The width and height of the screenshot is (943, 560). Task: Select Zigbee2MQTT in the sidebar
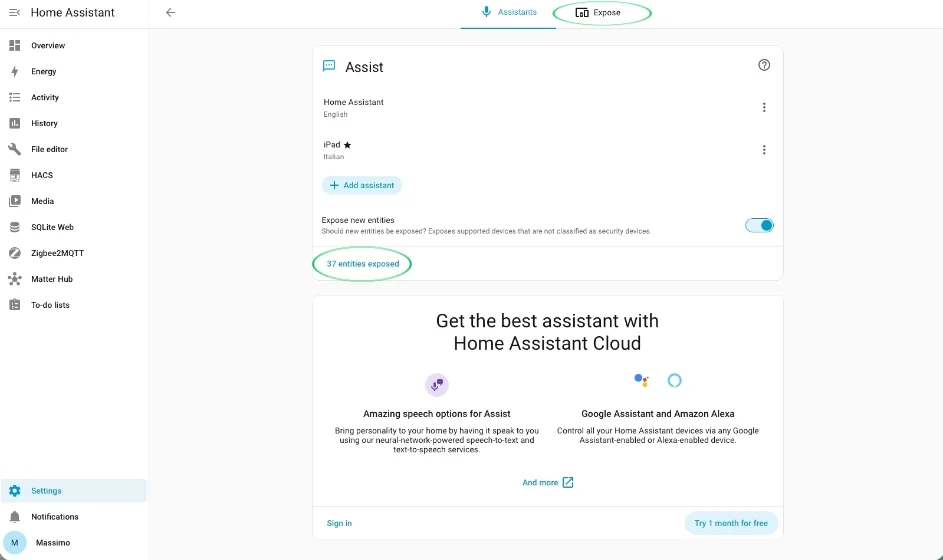click(x=73, y=253)
